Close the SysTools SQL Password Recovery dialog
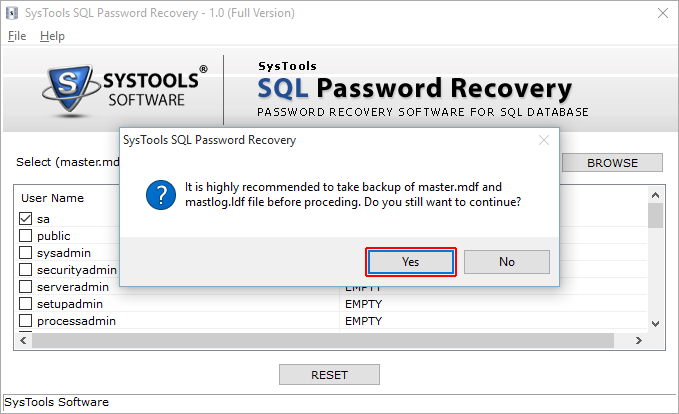 coord(544,140)
